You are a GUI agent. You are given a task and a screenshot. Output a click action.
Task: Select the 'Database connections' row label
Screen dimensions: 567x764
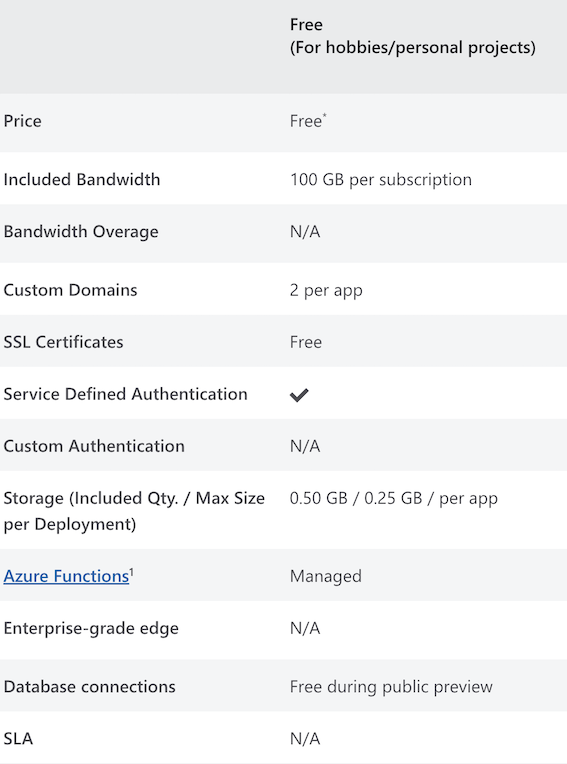point(89,687)
